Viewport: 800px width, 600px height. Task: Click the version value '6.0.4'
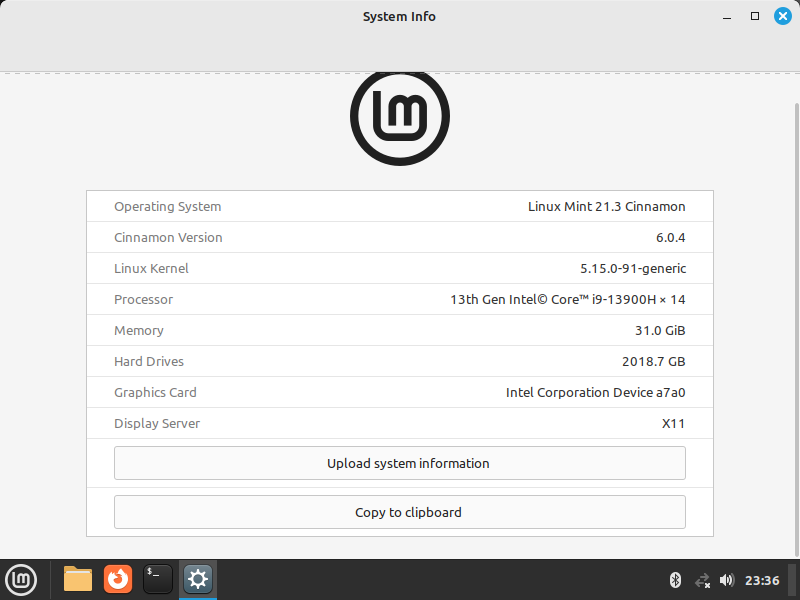pyautogui.click(x=671, y=238)
